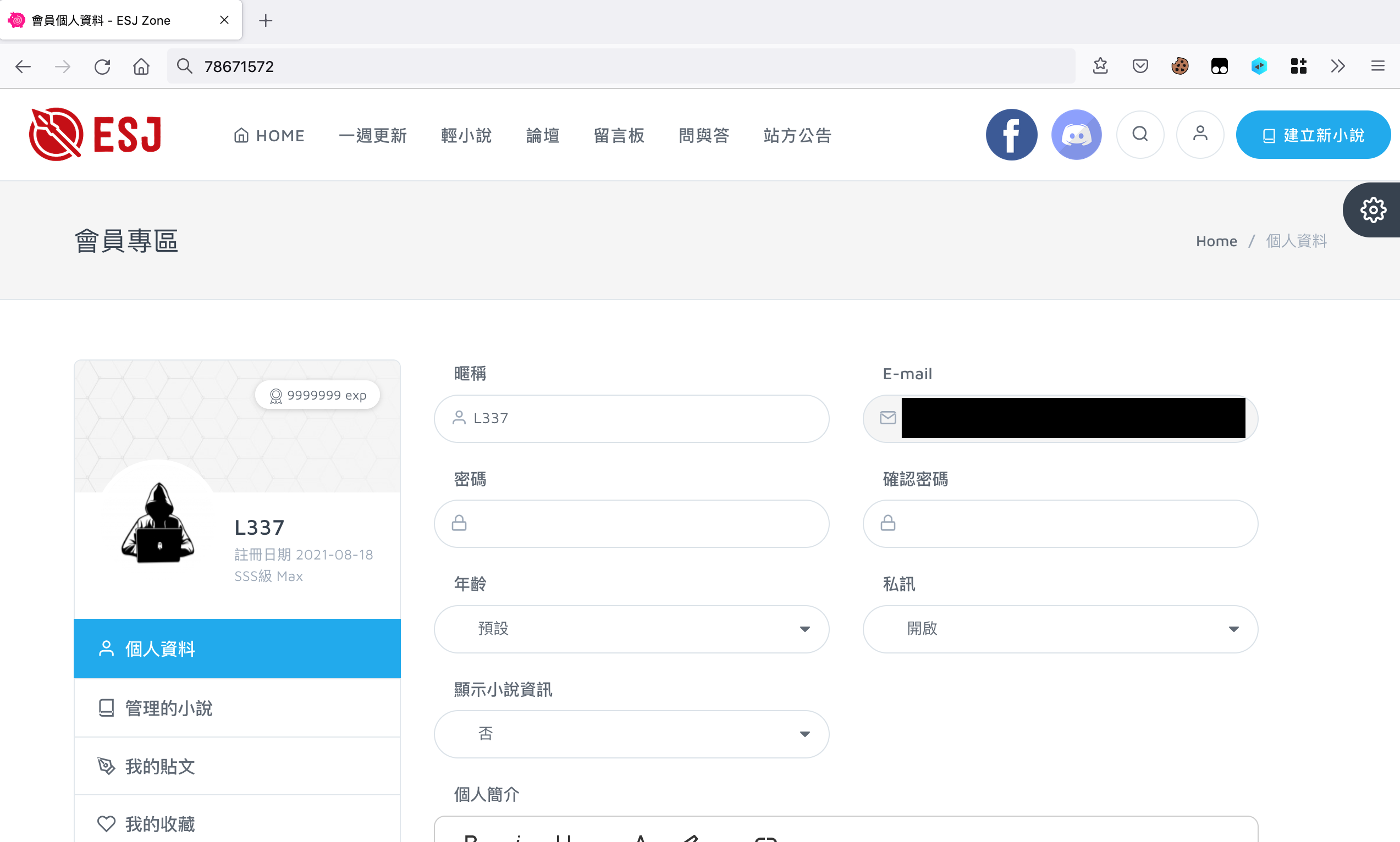
Task: Open 一週更新 nav item
Action: [x=373, y=136]
